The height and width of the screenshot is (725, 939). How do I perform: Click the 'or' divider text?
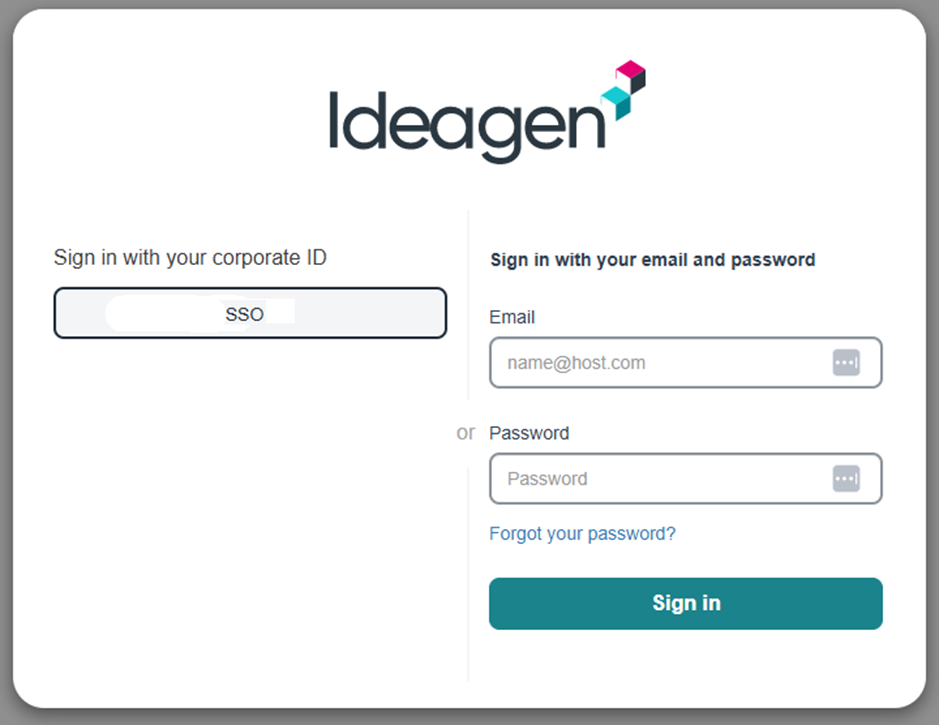[x=466, y=433]
